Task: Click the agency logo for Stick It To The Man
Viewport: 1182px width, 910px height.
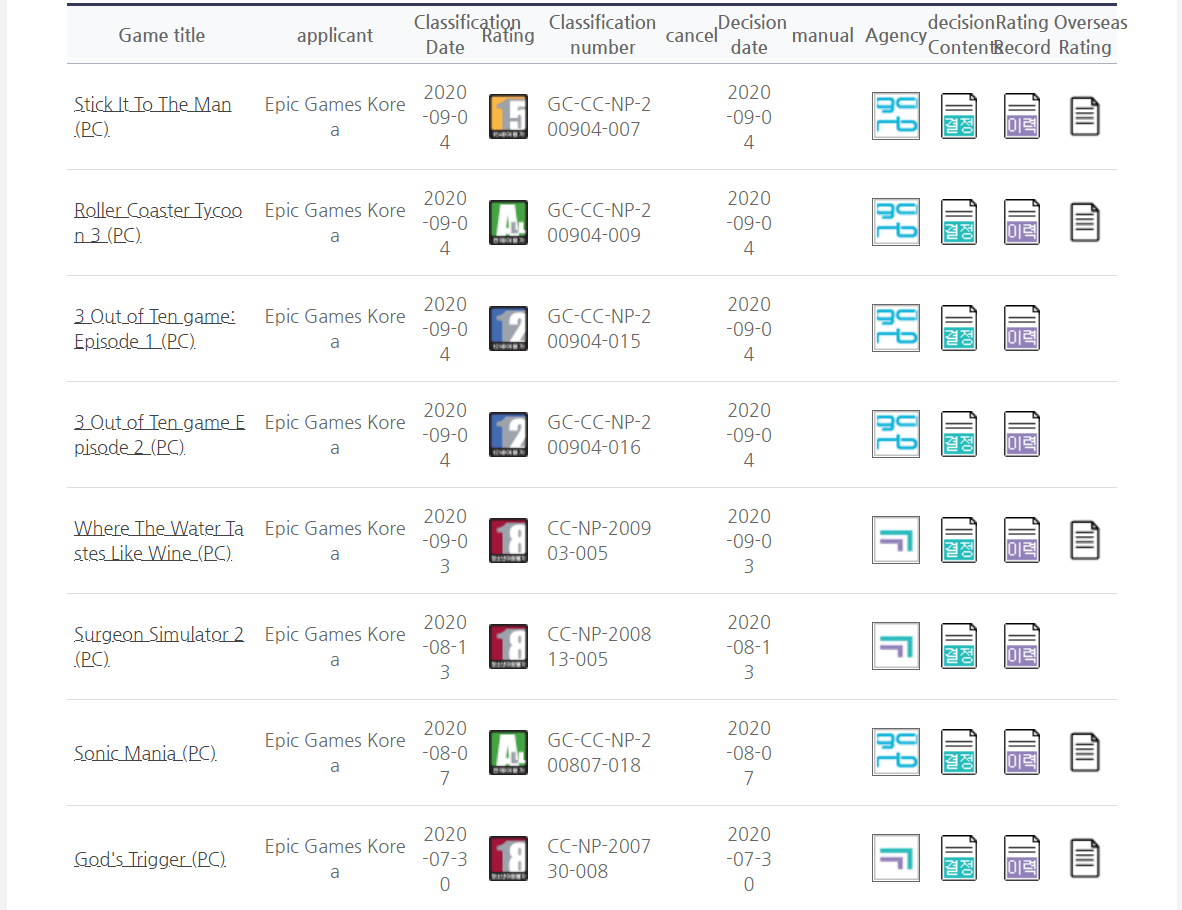Action: coord(896,116)
